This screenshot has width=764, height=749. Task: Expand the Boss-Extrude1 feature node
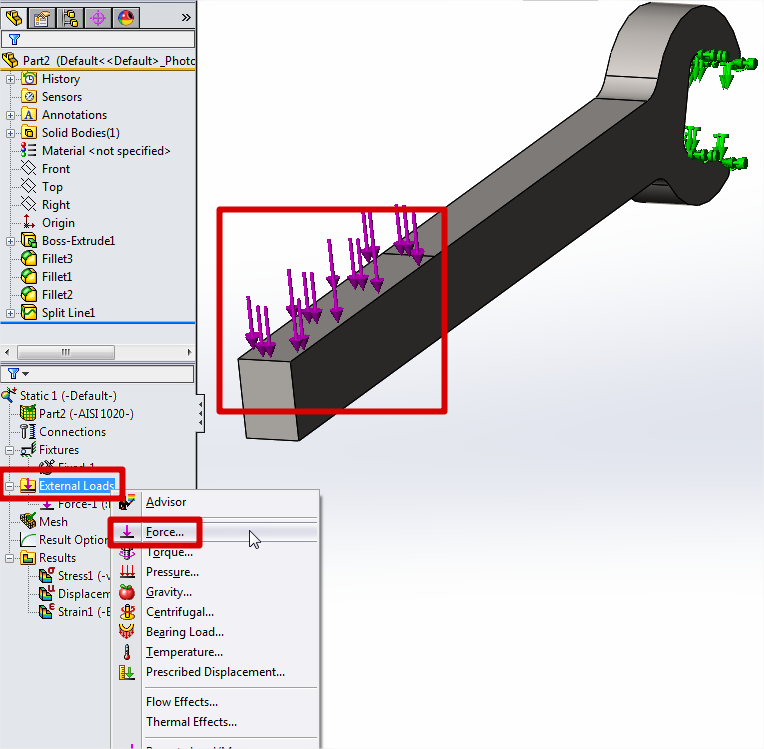[x=10, y=241]
